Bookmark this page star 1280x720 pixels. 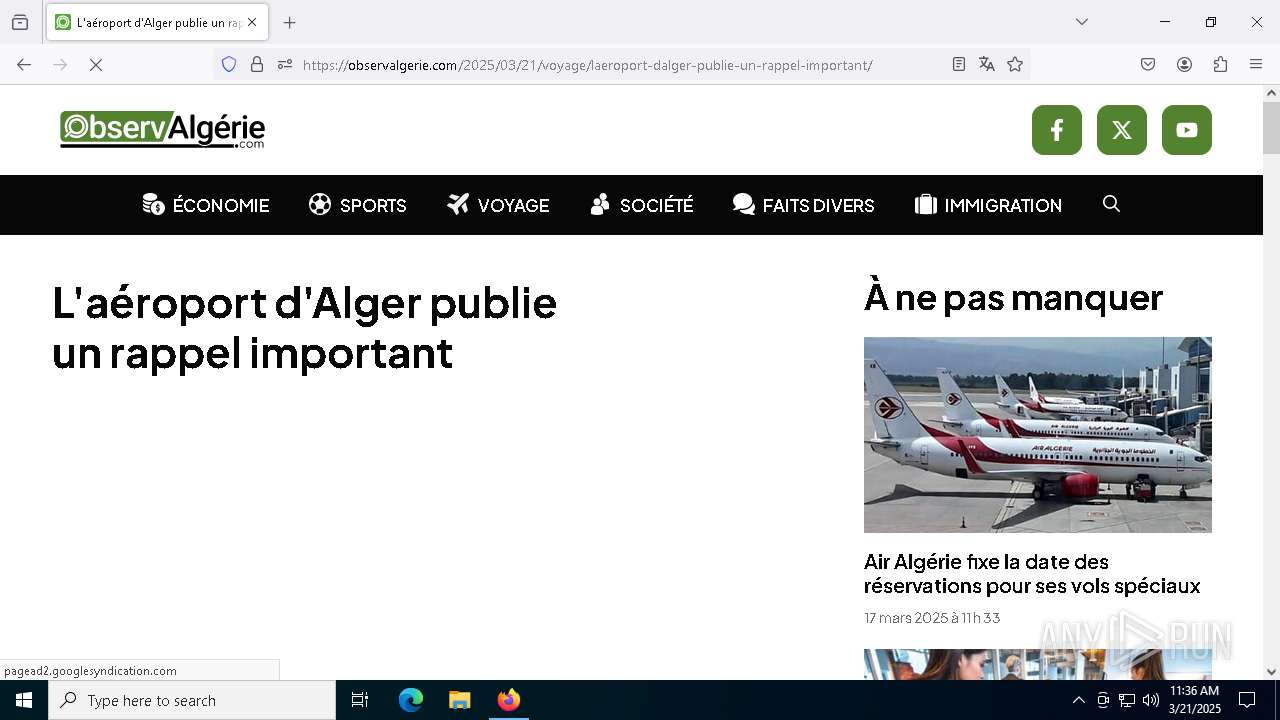coord(1015,65)
